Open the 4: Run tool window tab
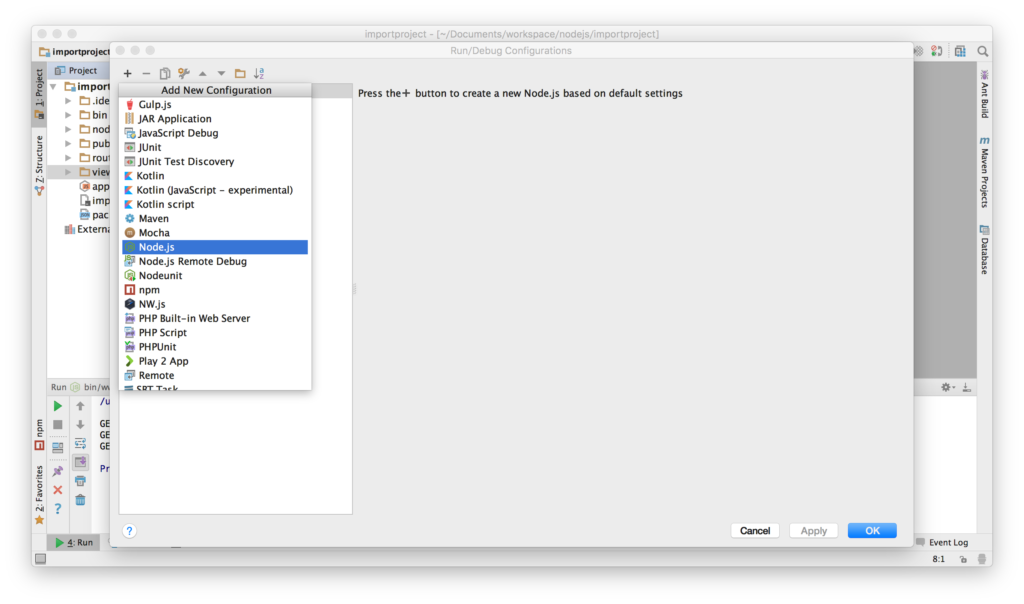Viewport: 1024px width, 604px height. pos(74,543)
